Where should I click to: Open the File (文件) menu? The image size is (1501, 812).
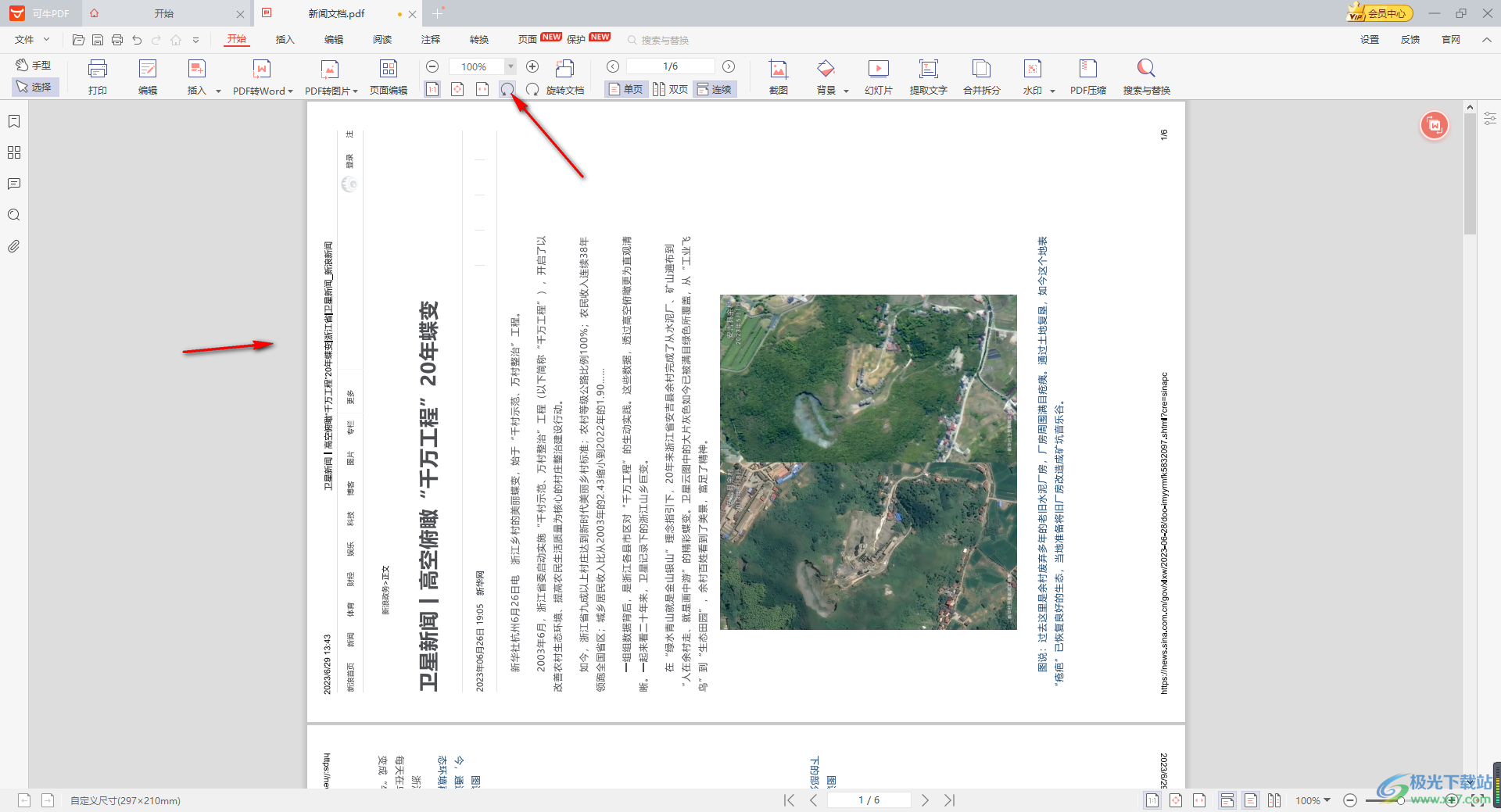click(32, 39)
